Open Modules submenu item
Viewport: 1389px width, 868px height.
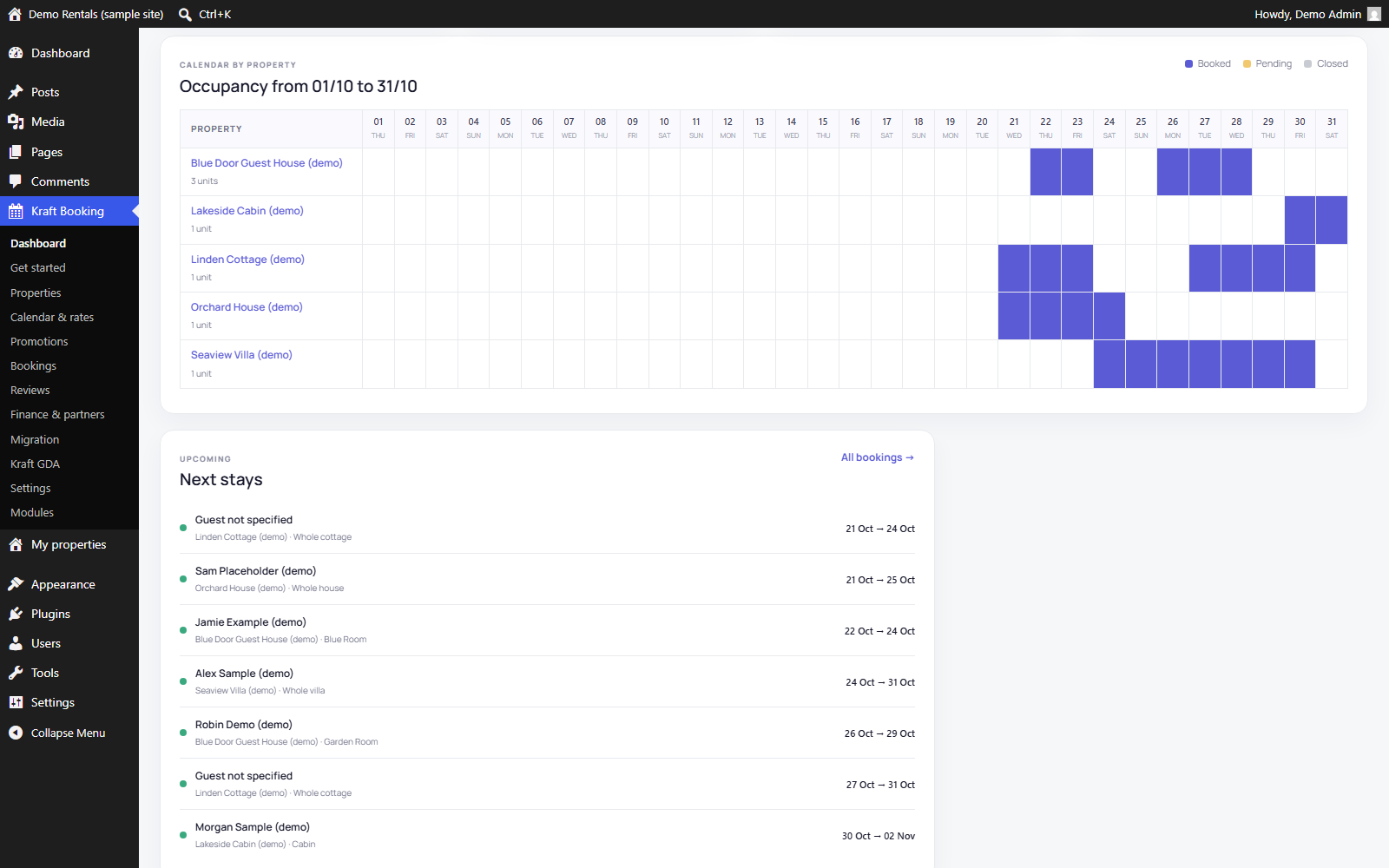coord(32,513)
